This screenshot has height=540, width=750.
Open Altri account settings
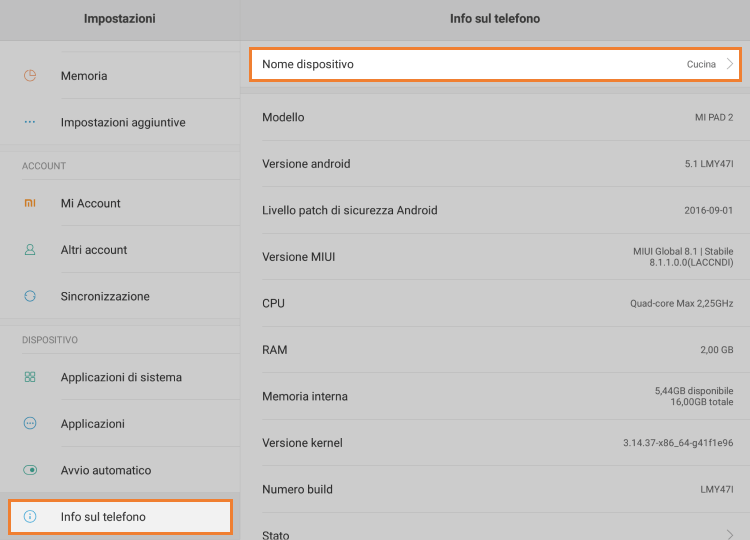120,250
